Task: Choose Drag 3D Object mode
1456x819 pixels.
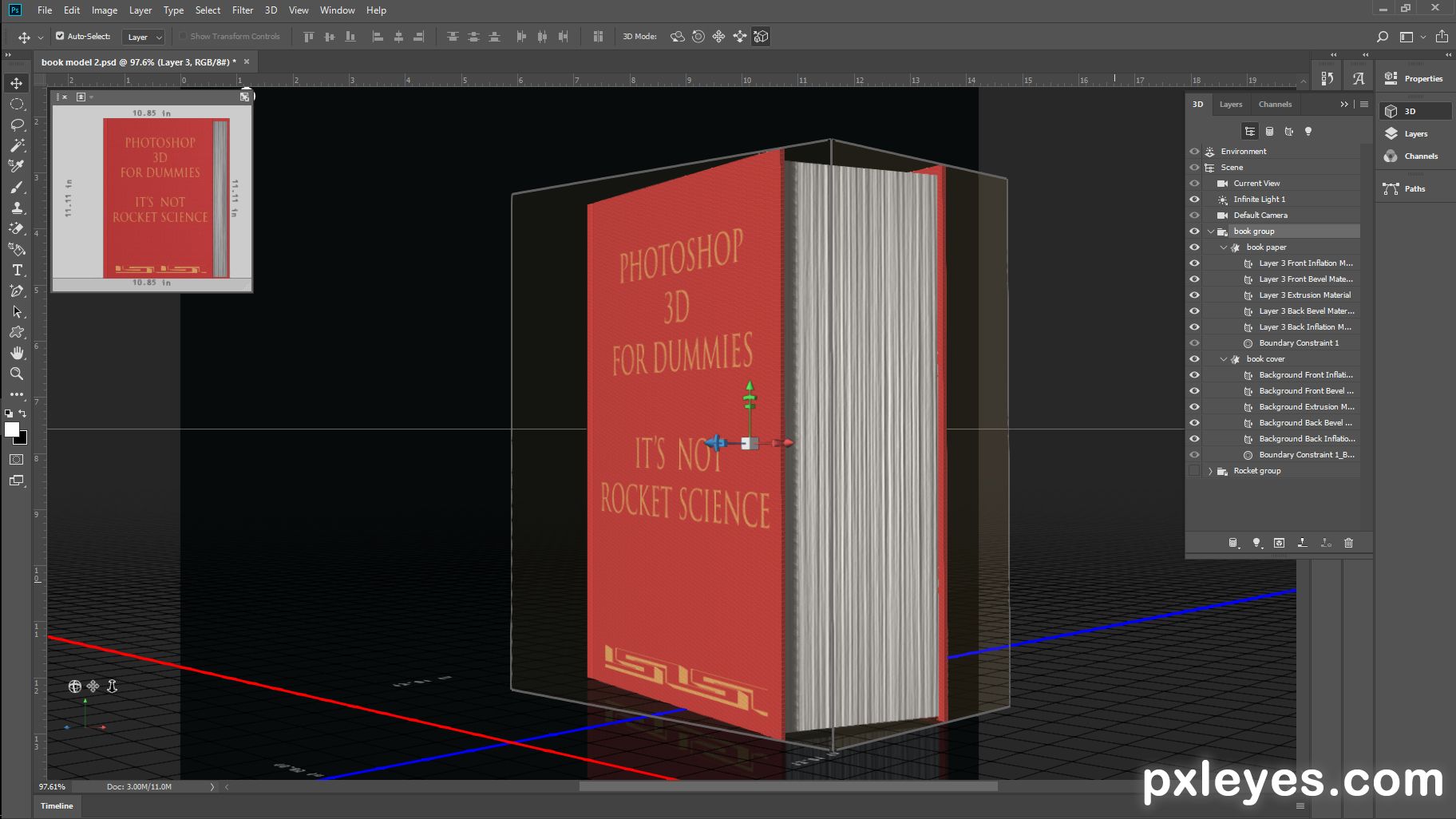Action: pos(719,37)
